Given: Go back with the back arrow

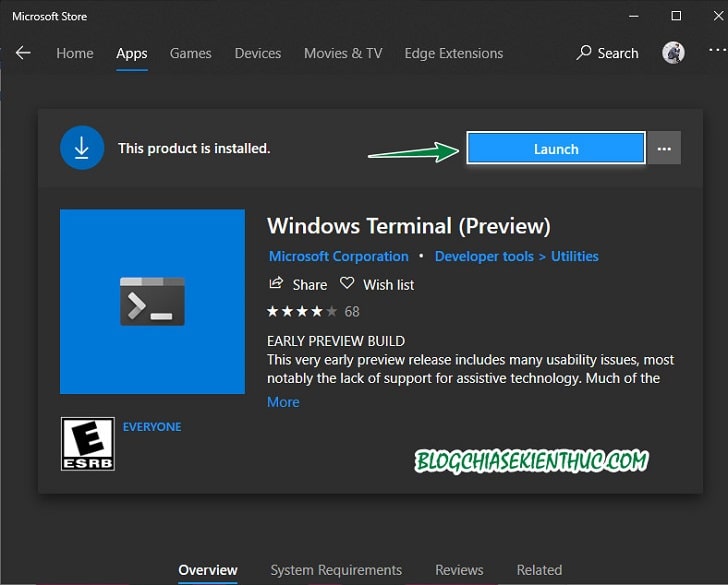Looking at the screenshot, I should [23, 53].
